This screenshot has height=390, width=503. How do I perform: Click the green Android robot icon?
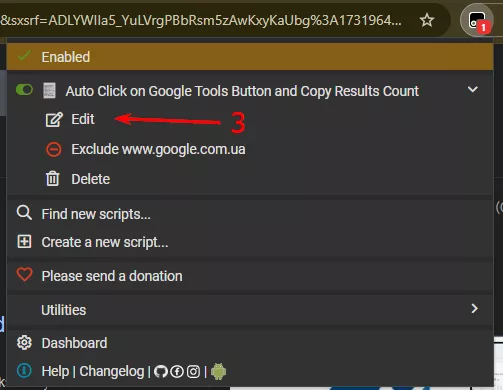tap(218, 371)
